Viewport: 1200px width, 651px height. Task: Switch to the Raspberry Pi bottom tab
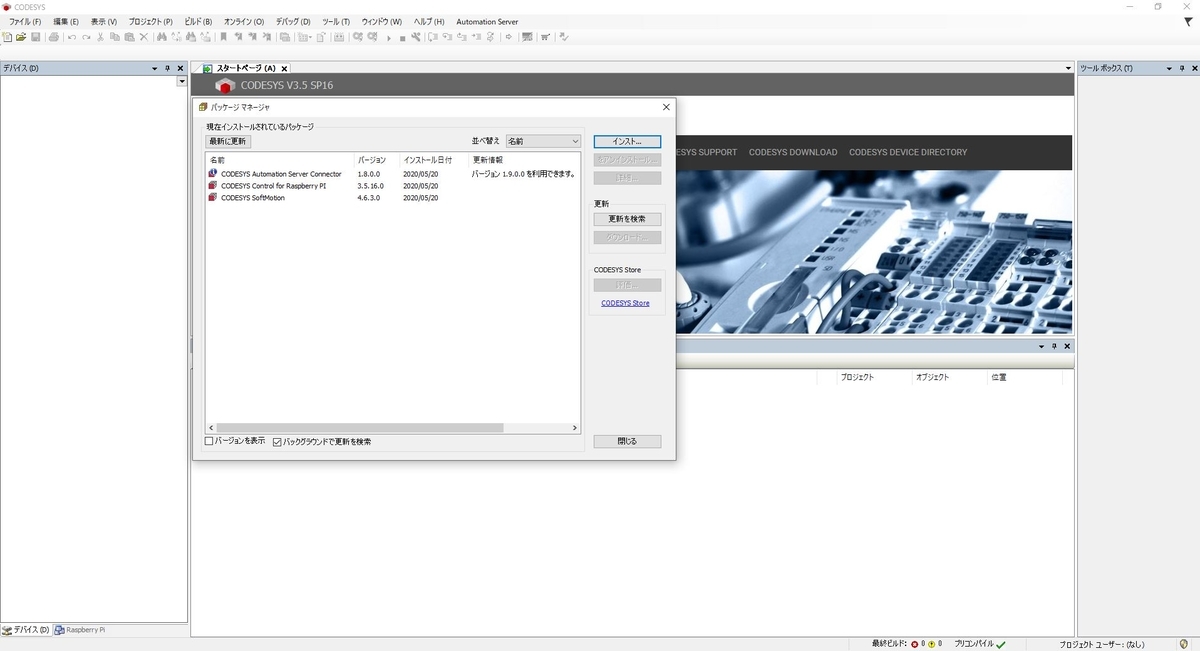click(80, 630)
